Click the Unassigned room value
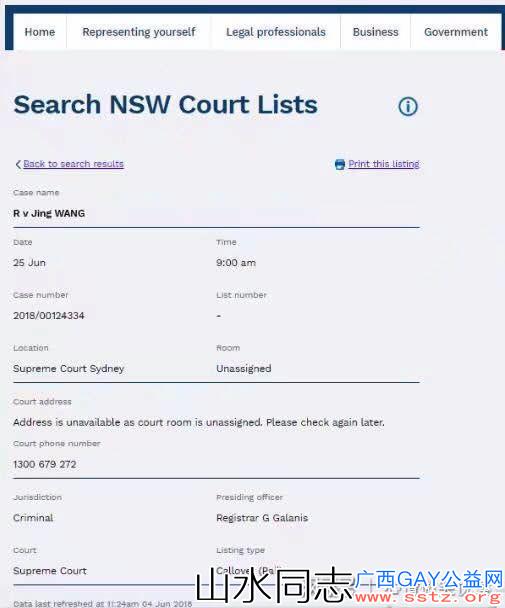 [x=244, y=369]
